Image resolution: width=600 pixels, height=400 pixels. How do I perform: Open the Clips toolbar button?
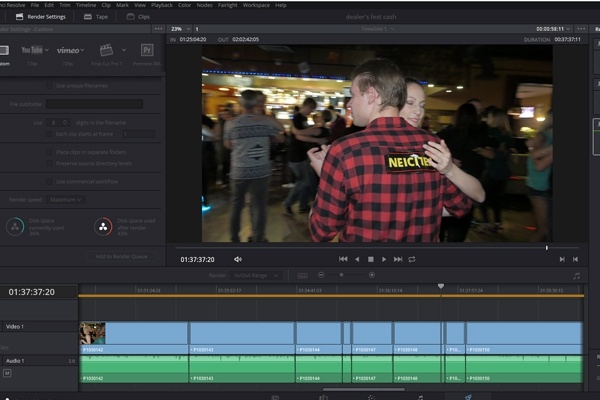point(138,16)
